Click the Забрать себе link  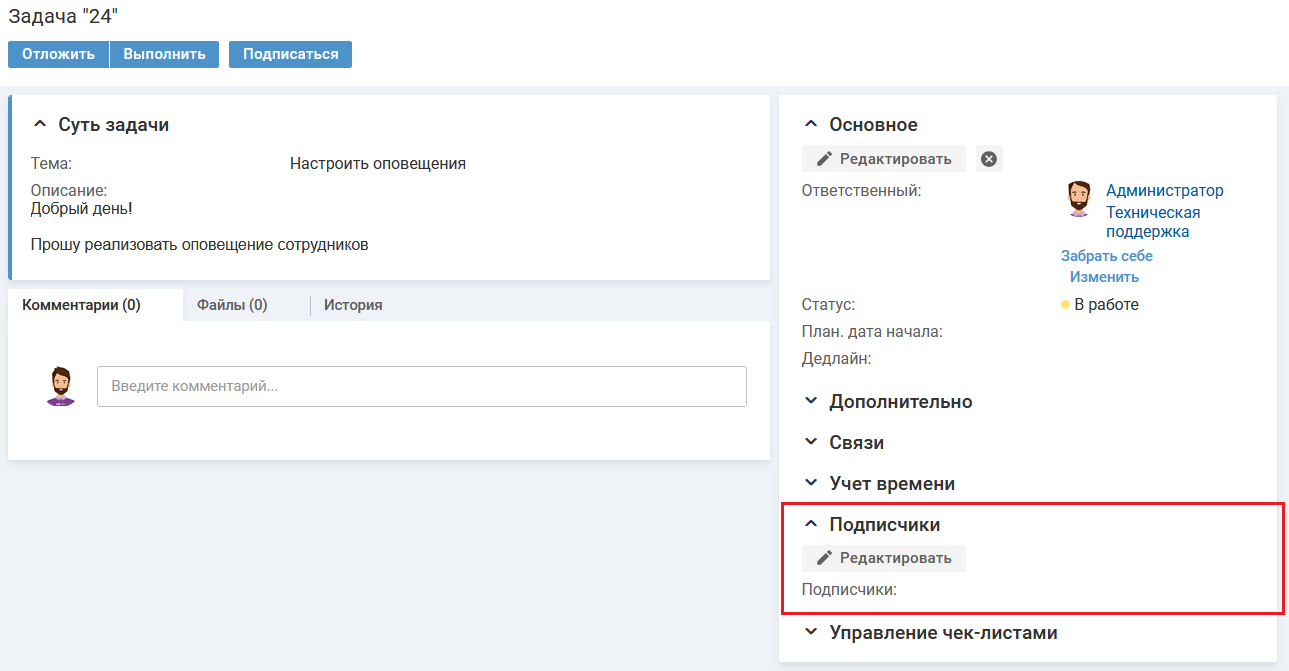click(1106, 256)
